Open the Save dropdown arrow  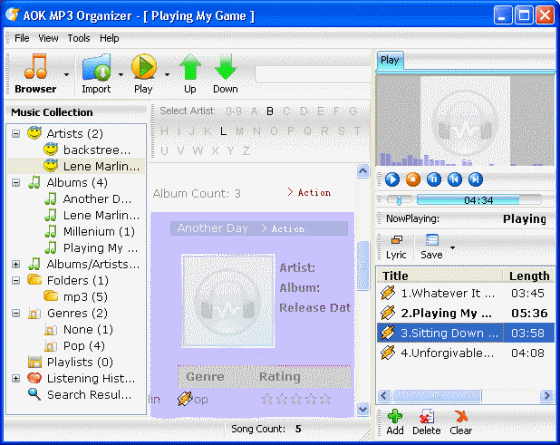pos(452,248)
